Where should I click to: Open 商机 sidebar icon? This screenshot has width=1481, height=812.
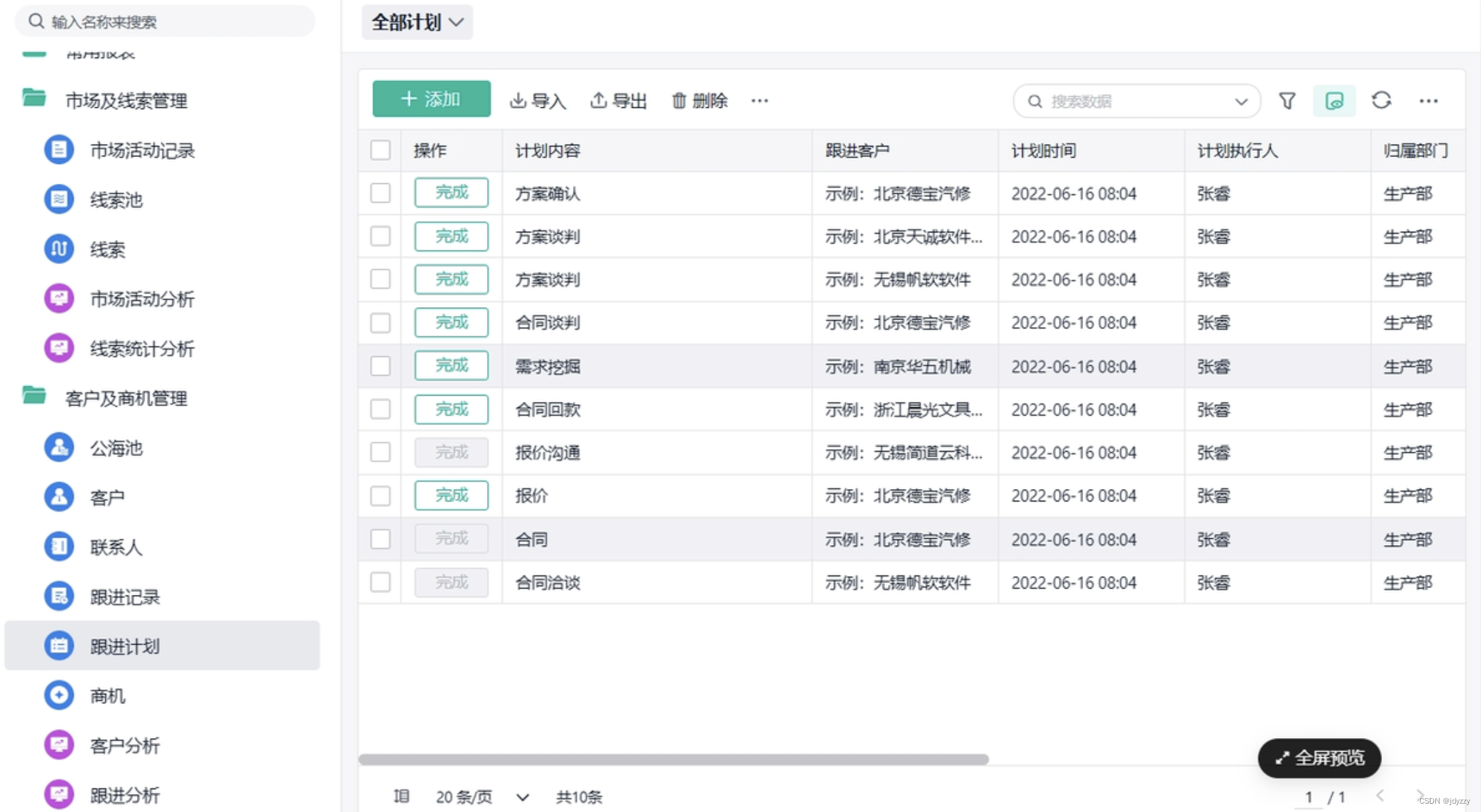tap(59, 695)
